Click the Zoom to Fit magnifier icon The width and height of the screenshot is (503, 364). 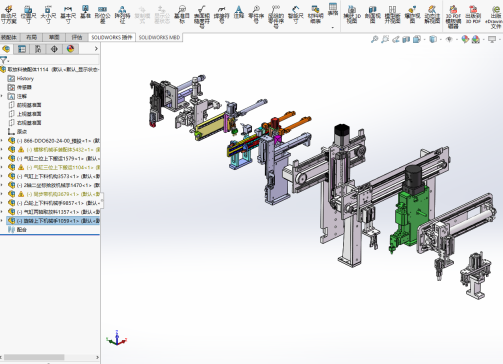pos(374,39)
